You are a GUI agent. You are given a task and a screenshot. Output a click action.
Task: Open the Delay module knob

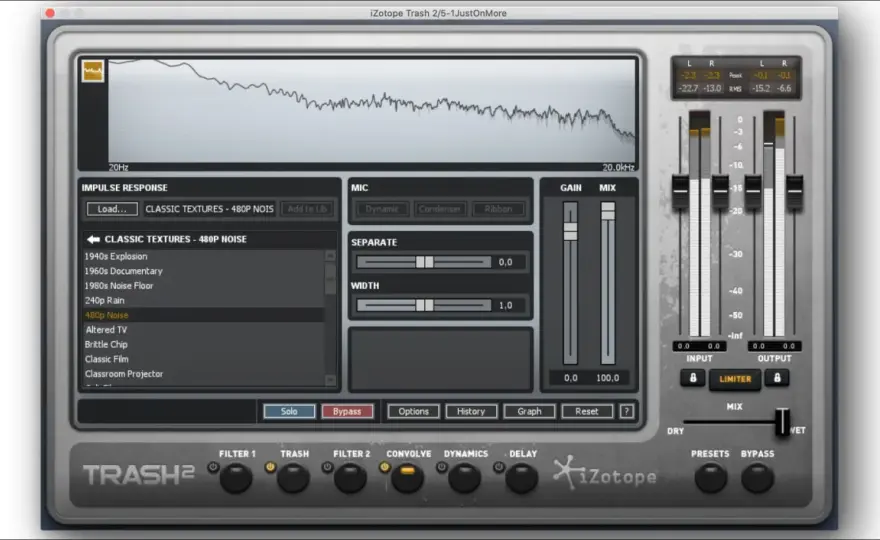pyautogui.click(x=522, y=478)
